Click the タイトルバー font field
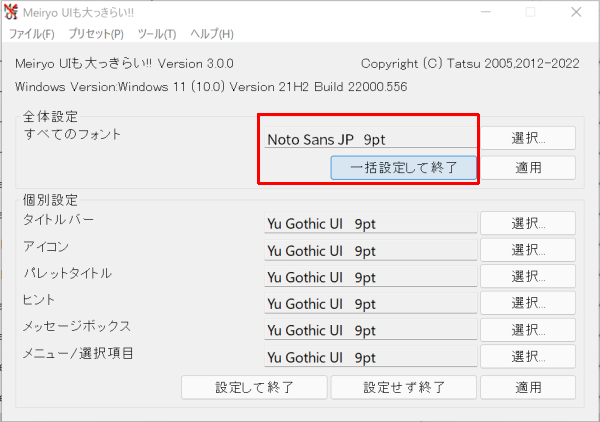600x422 pixels. pos(370,223)
